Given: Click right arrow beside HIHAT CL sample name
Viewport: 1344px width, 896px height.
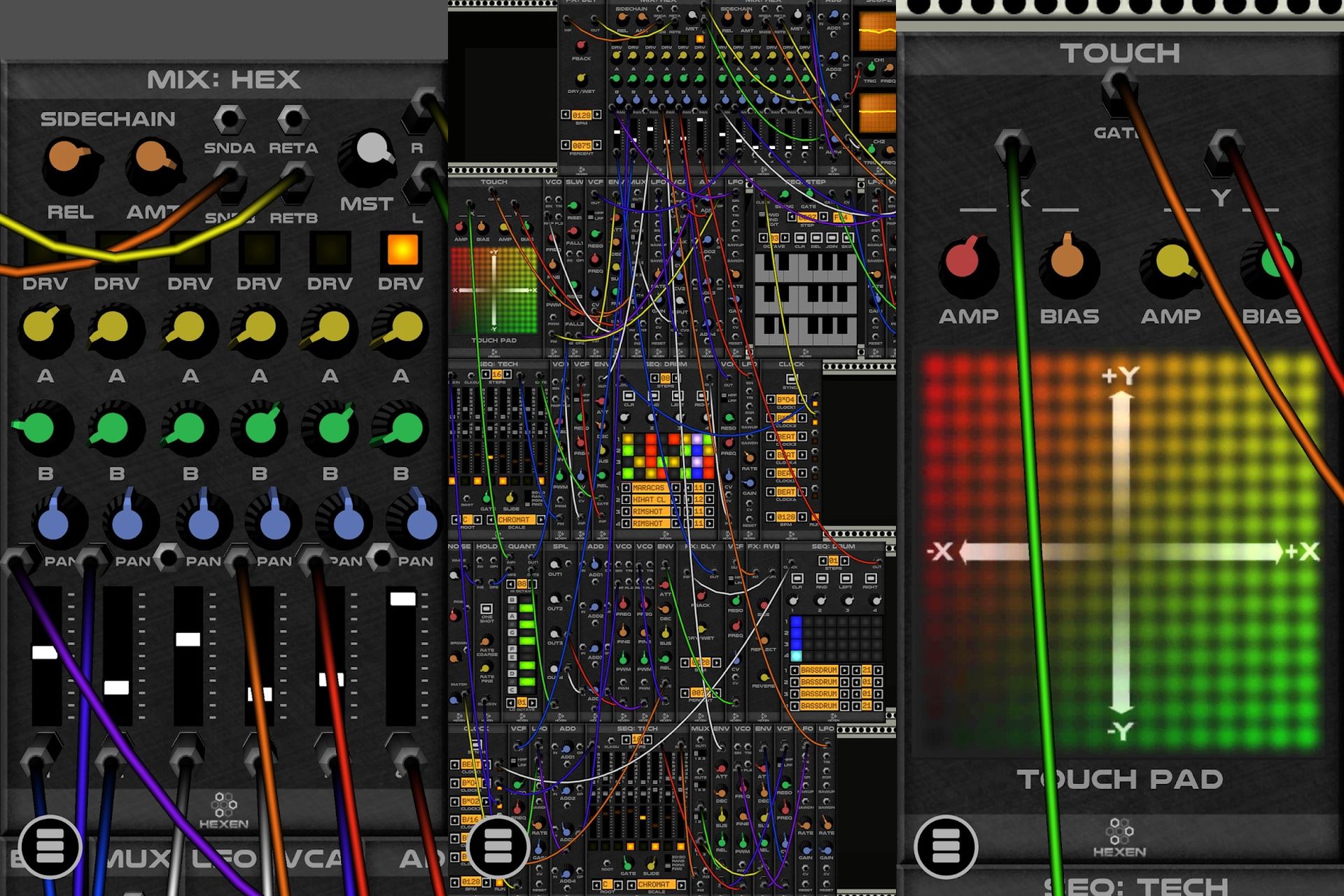Looking at the screenshot, I should [676, 500].
